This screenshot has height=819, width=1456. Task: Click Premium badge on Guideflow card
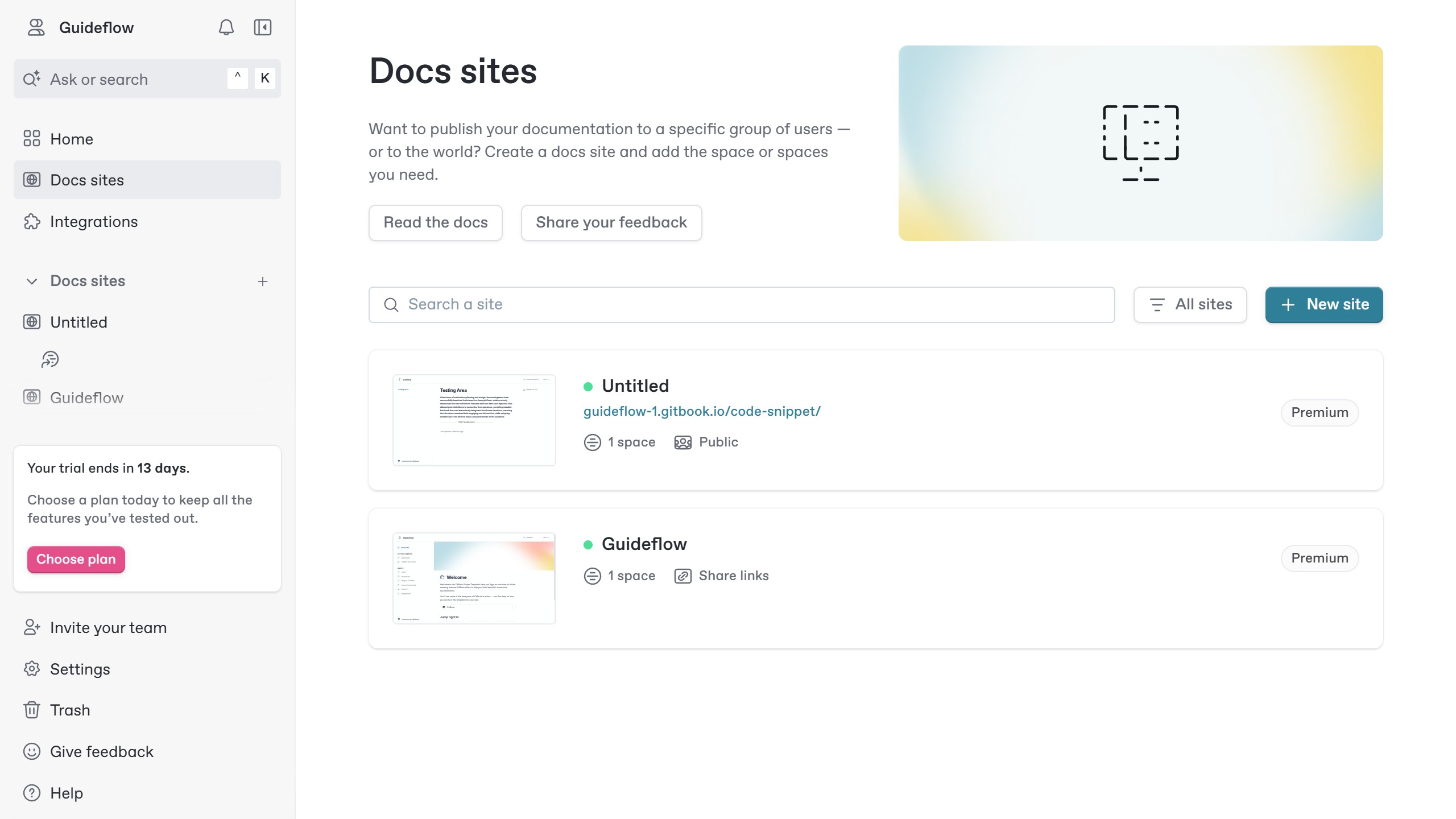[1319, 558]
